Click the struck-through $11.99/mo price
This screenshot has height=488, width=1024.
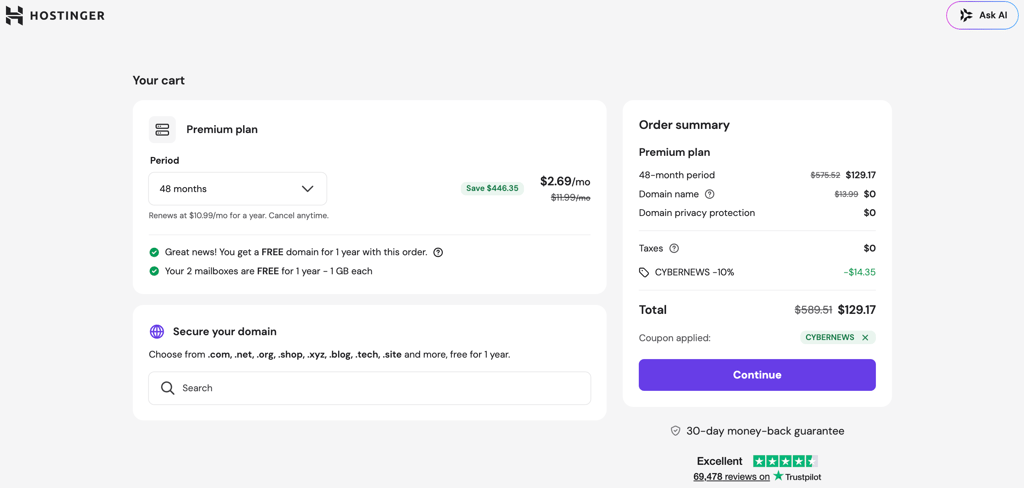click(x=571, y=197)
